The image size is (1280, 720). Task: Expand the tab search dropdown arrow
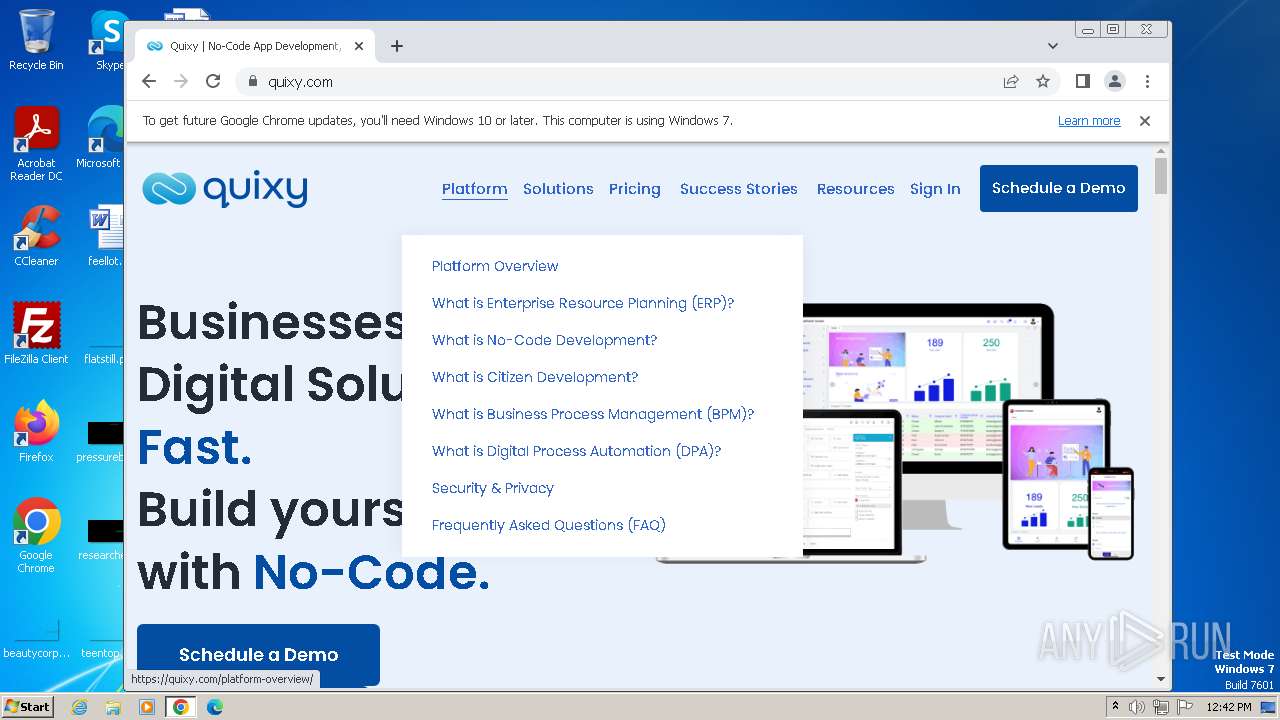1053,46
